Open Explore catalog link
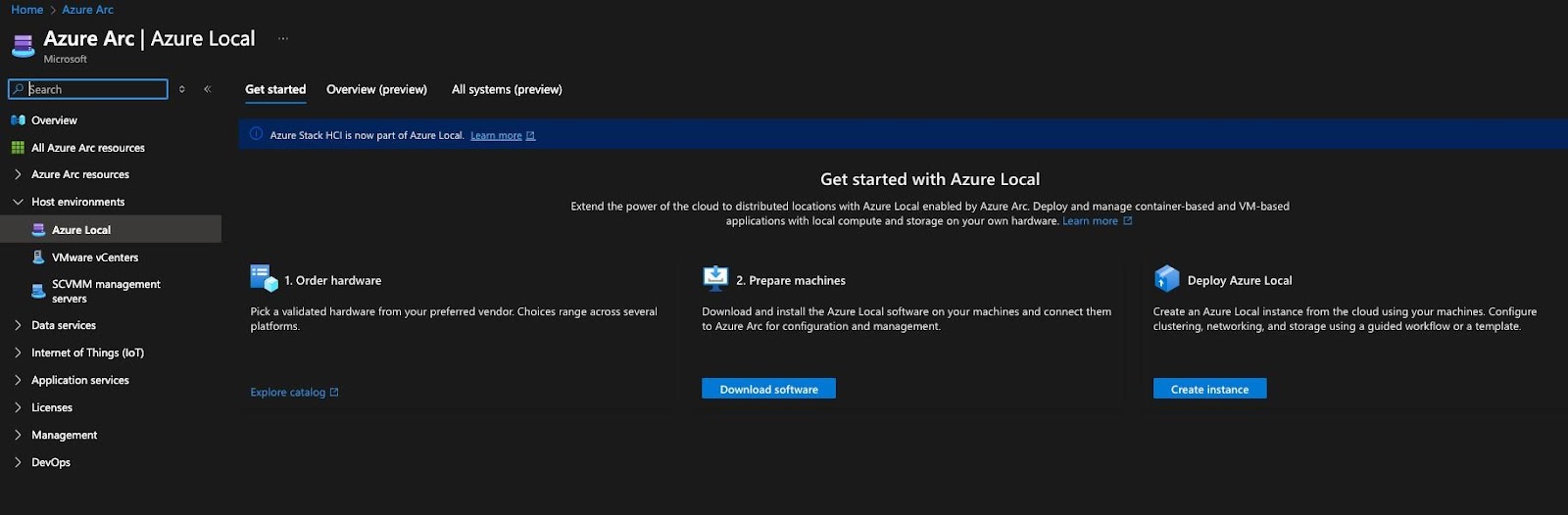The height and width of the screenshot is (515, 1568). coord(287,393)
